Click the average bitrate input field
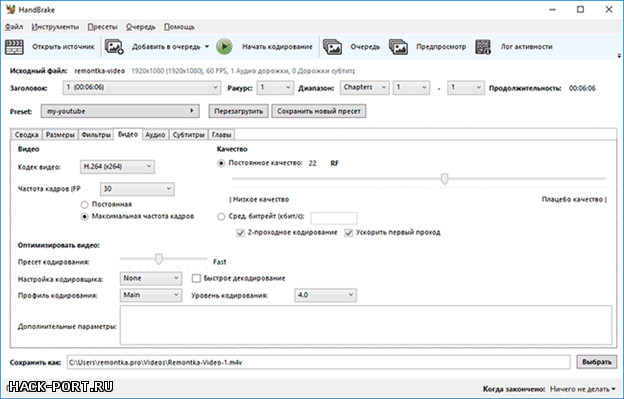The height and width of the screenshot is (399, 624). 334,218
